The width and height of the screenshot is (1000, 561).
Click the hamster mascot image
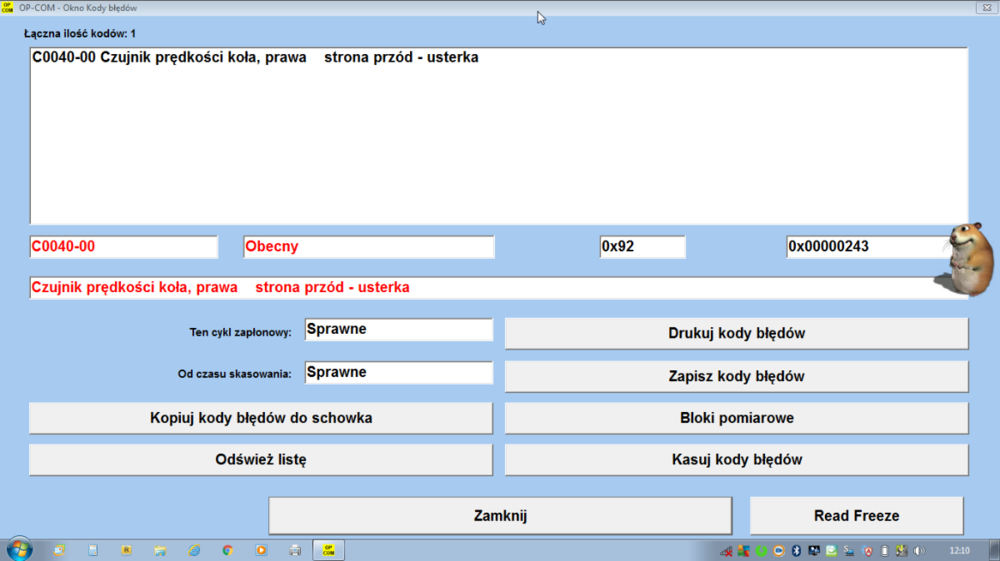[961, 259]
